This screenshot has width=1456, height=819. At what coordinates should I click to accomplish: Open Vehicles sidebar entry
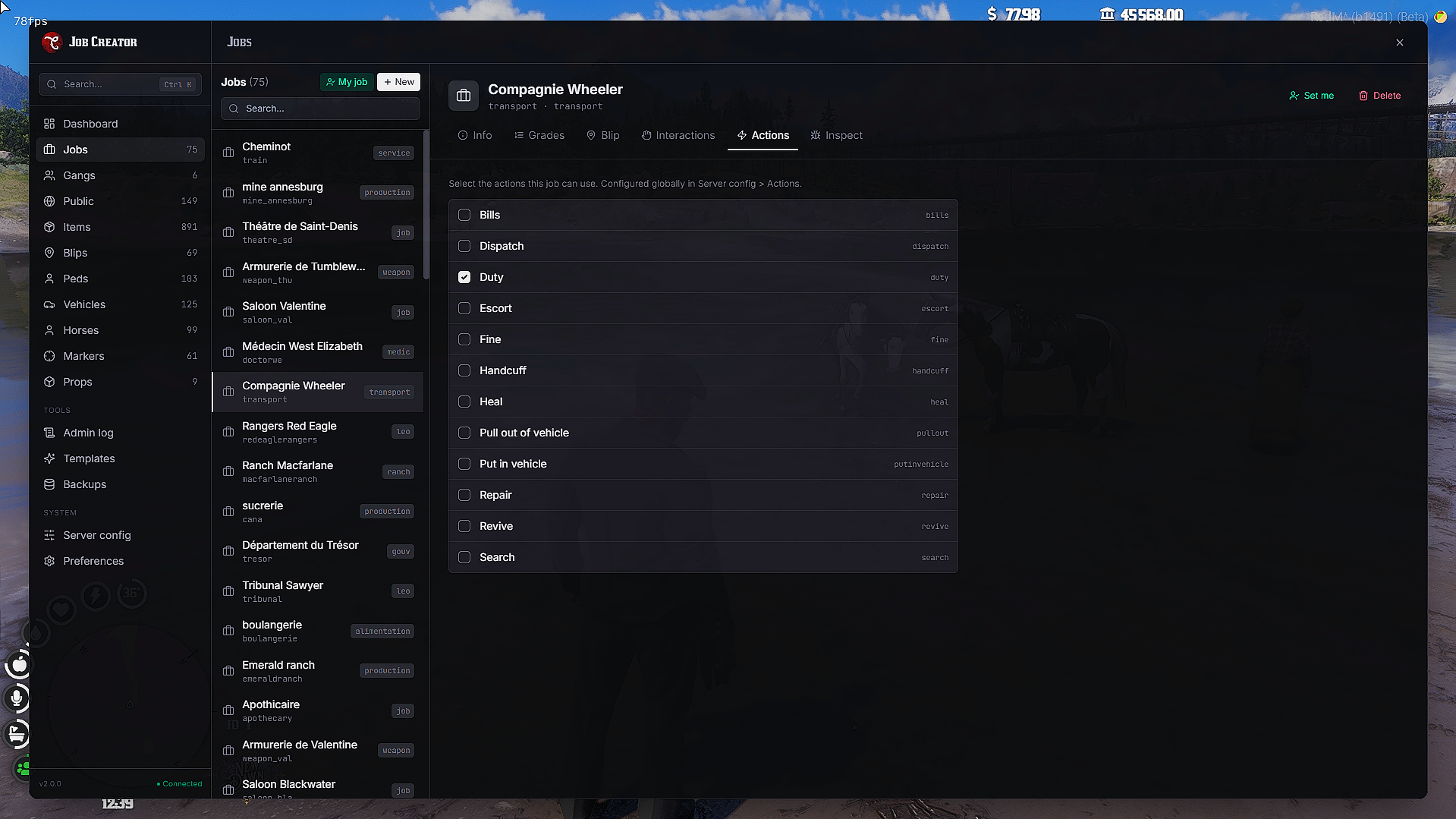[x=120, y=304]
